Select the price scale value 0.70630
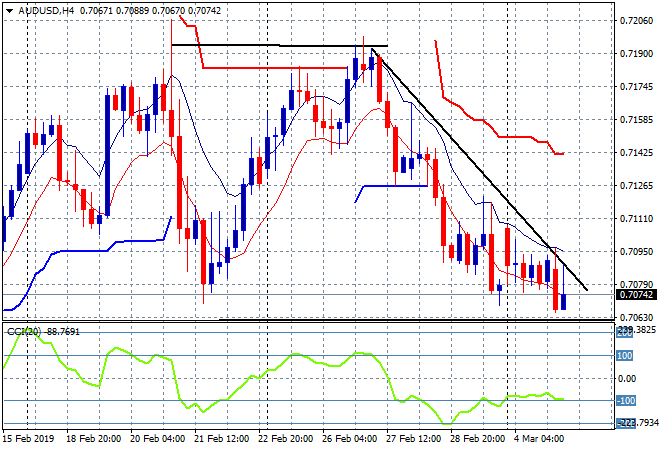This screenshot has width=660, height=450. point(636,317)
